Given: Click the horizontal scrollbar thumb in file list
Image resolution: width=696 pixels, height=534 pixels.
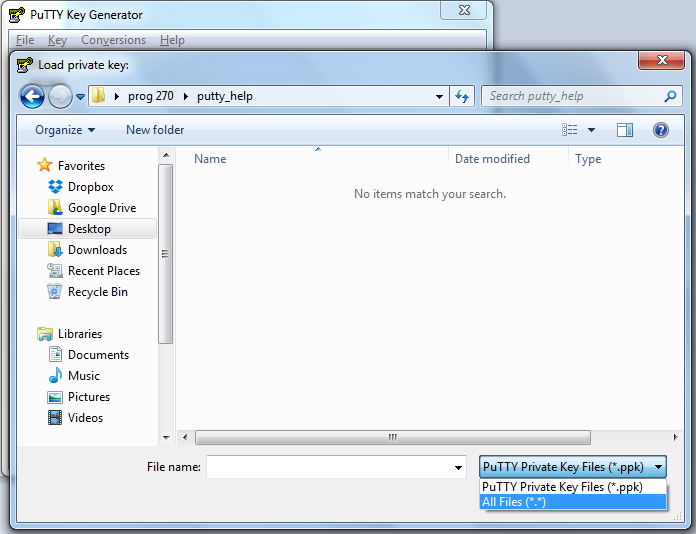Looking at the screenshot, I should (393, 437).
